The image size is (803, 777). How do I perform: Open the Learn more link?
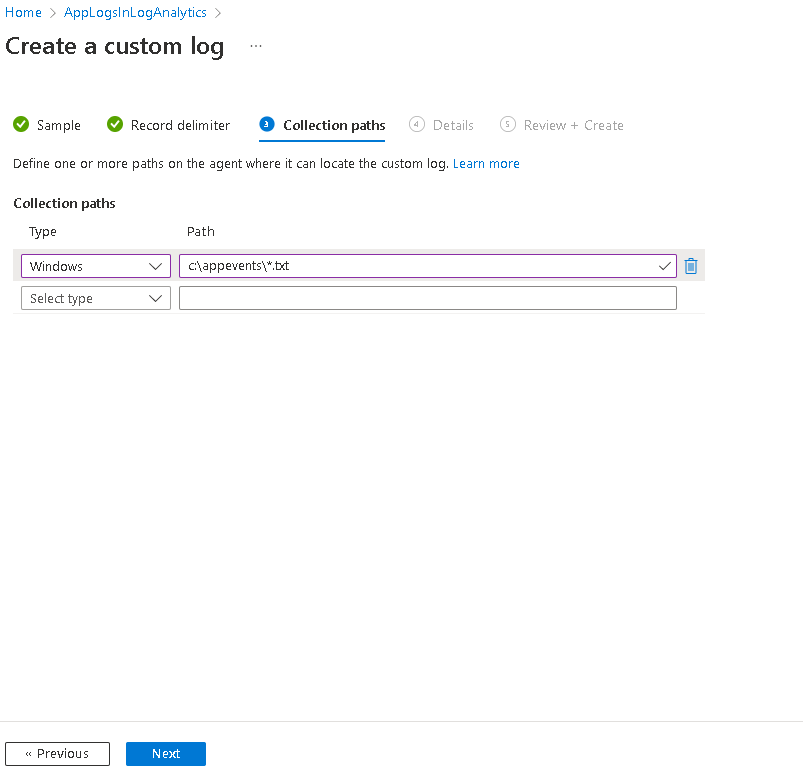[486, 163]
